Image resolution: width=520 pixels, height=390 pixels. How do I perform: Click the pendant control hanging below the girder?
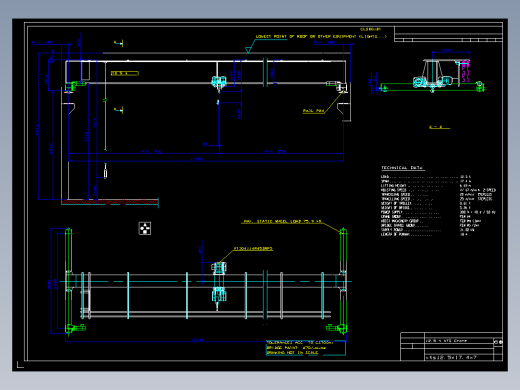click(x=105, y=171)
